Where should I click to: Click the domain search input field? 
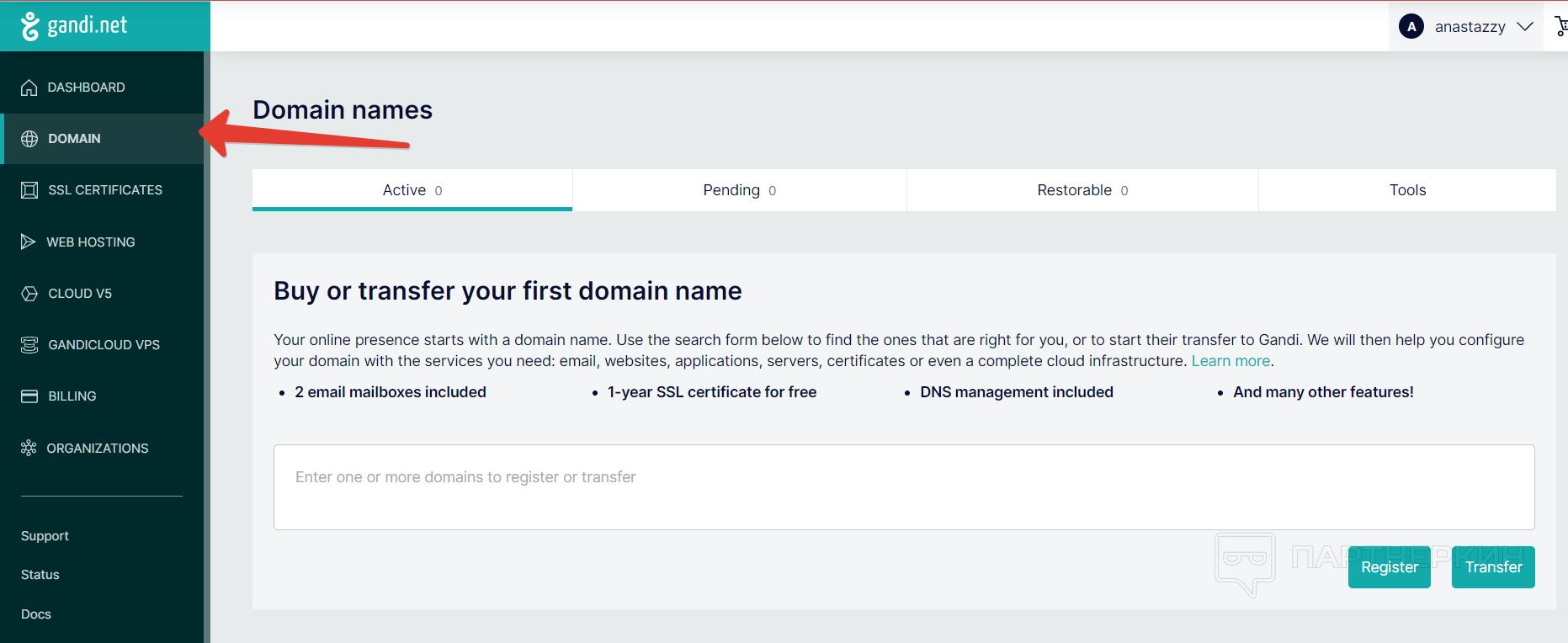point(903,487)
